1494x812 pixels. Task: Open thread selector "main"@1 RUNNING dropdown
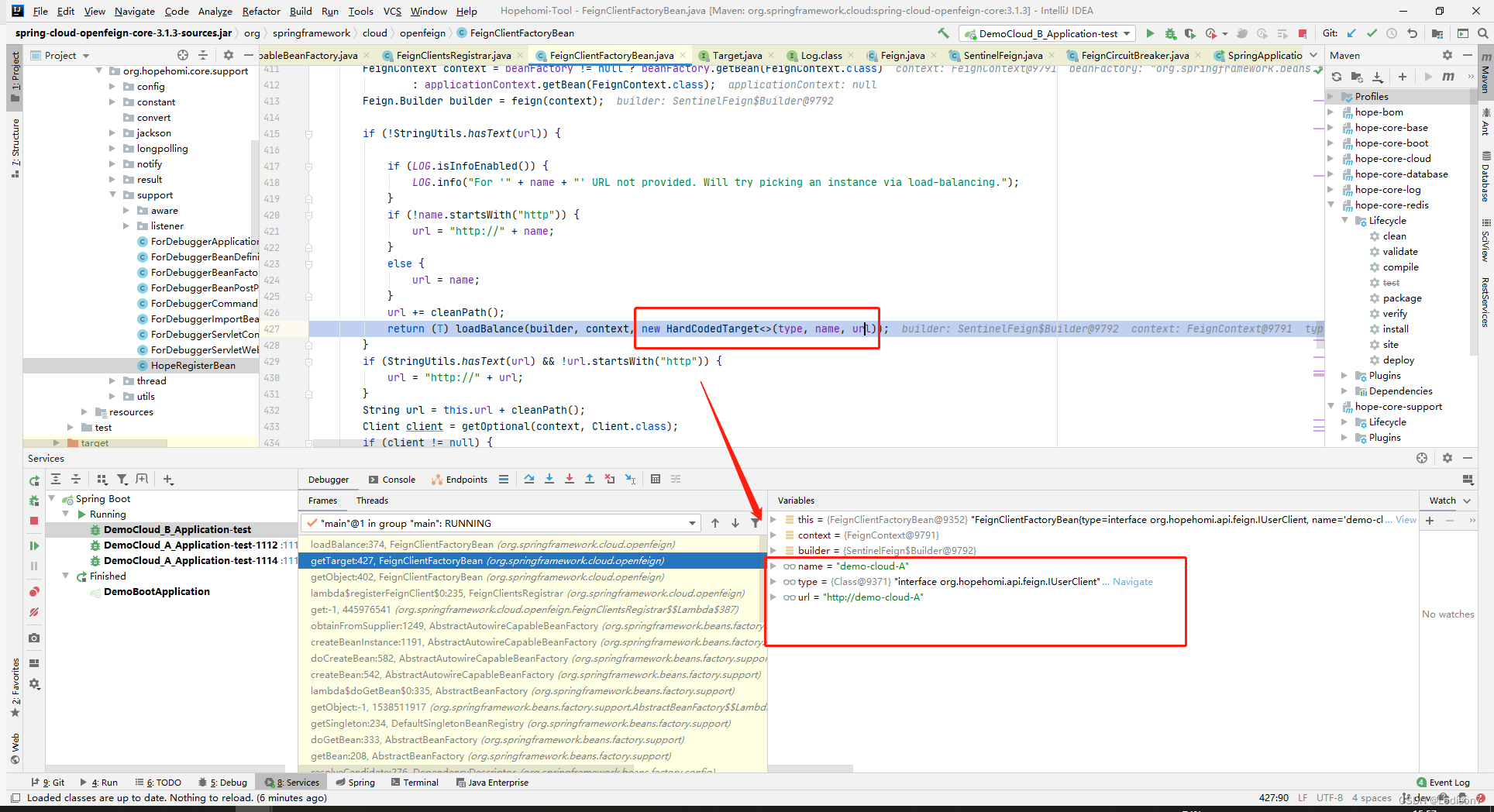tap(501, 523)
